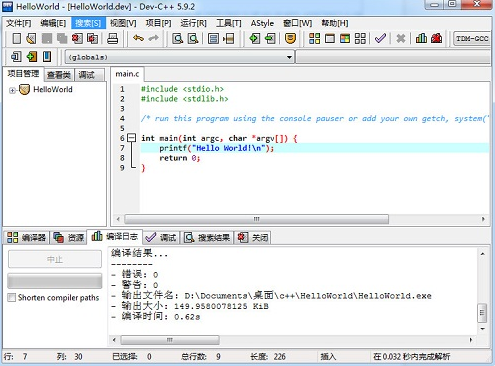Click the compile log horizontal scrollbar thumb
Viewport: 495px width, 366px height.
170,340
